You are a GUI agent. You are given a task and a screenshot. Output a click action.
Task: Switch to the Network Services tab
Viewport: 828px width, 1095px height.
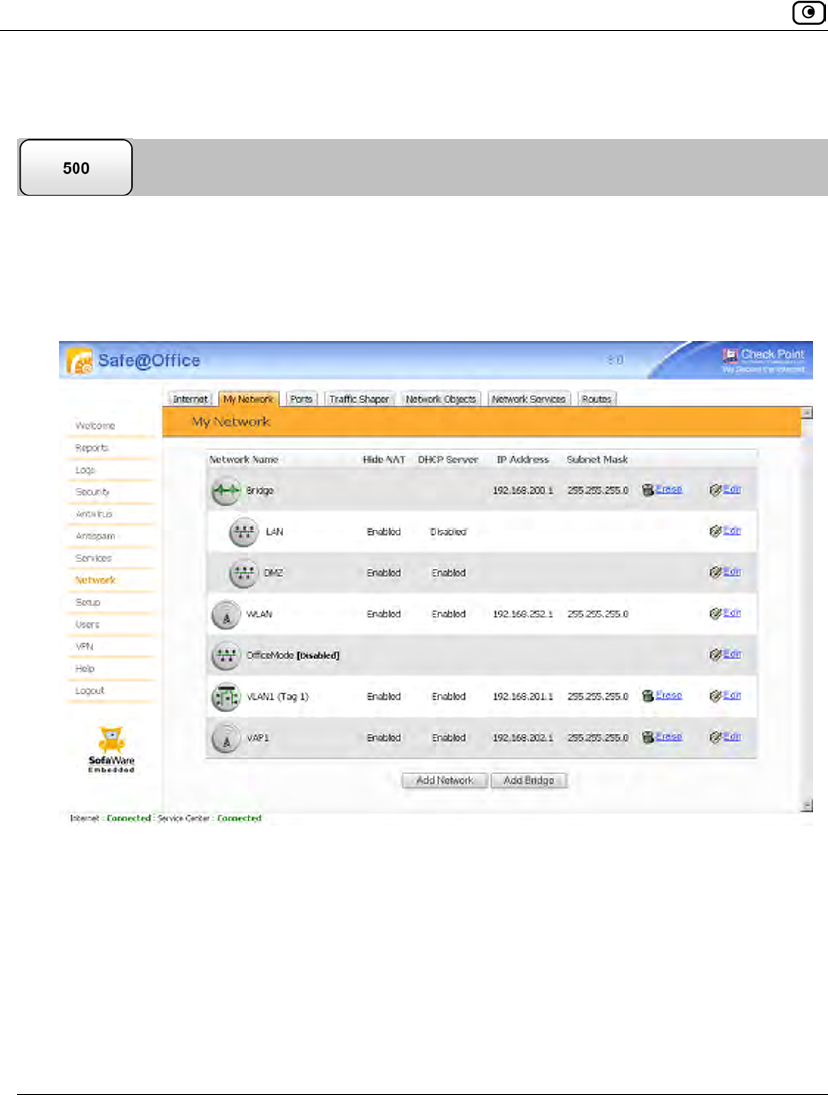[x=528, y=399]
